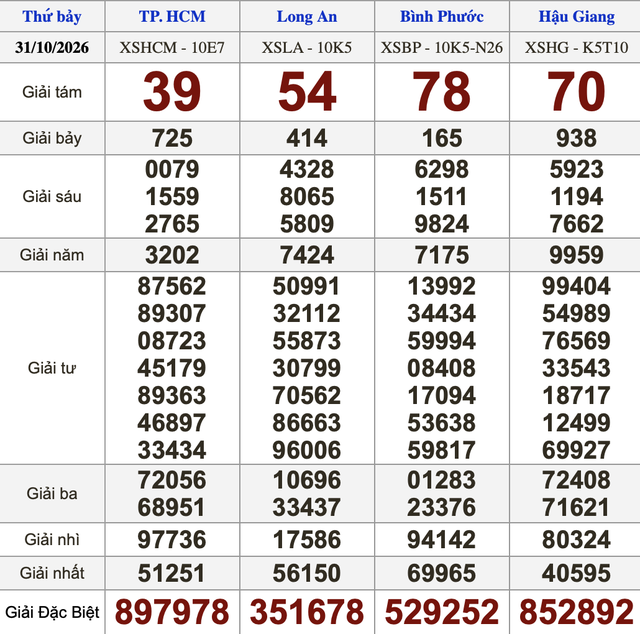Click the Giải nhì row label
Viewport: 640px width, 634px height.
click(52, 540)
